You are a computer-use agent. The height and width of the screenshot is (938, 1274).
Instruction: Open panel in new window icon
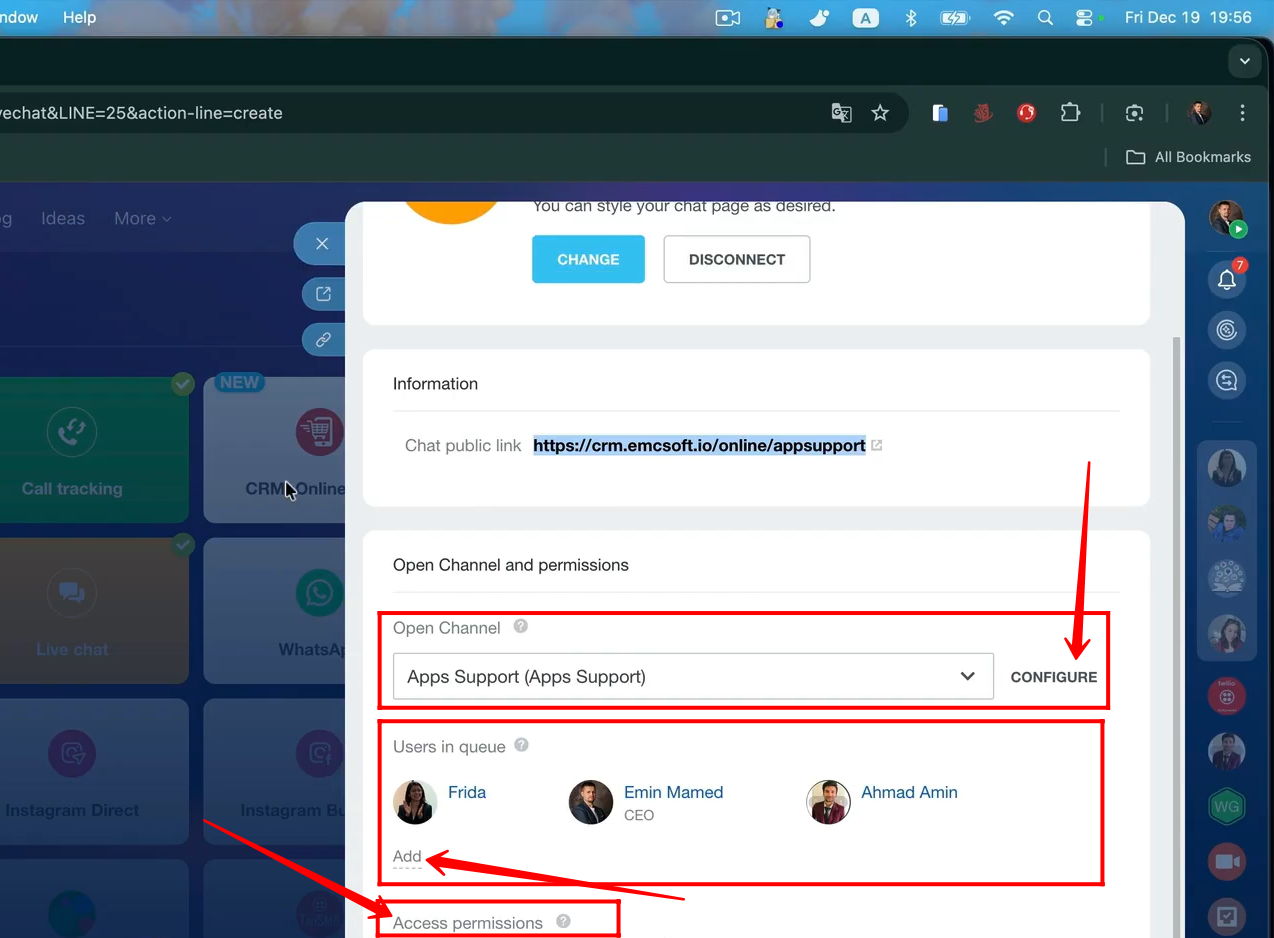323,294
